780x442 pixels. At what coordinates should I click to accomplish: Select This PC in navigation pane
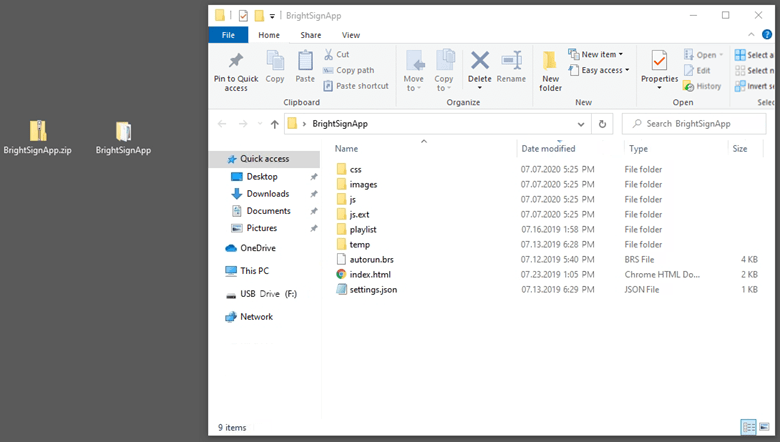[x=254, y=271]
